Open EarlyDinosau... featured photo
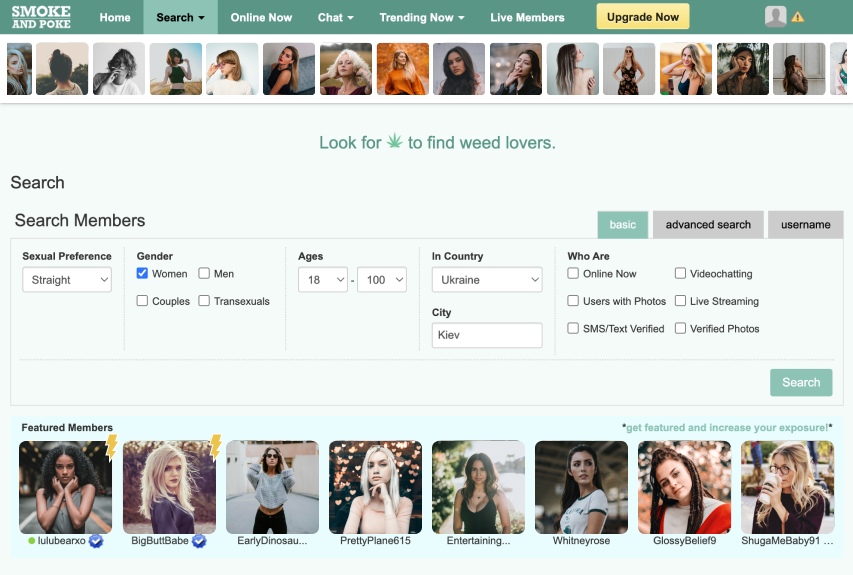 pyautogui.click(x=272, y=487)
